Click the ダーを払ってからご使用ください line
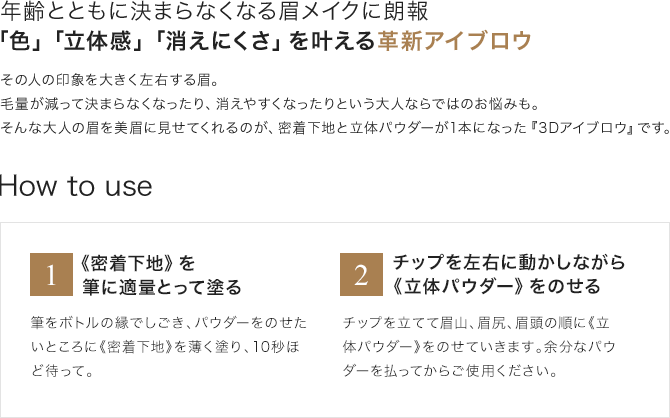The width and height of the screenshot is (670, 418). point(450,371)
